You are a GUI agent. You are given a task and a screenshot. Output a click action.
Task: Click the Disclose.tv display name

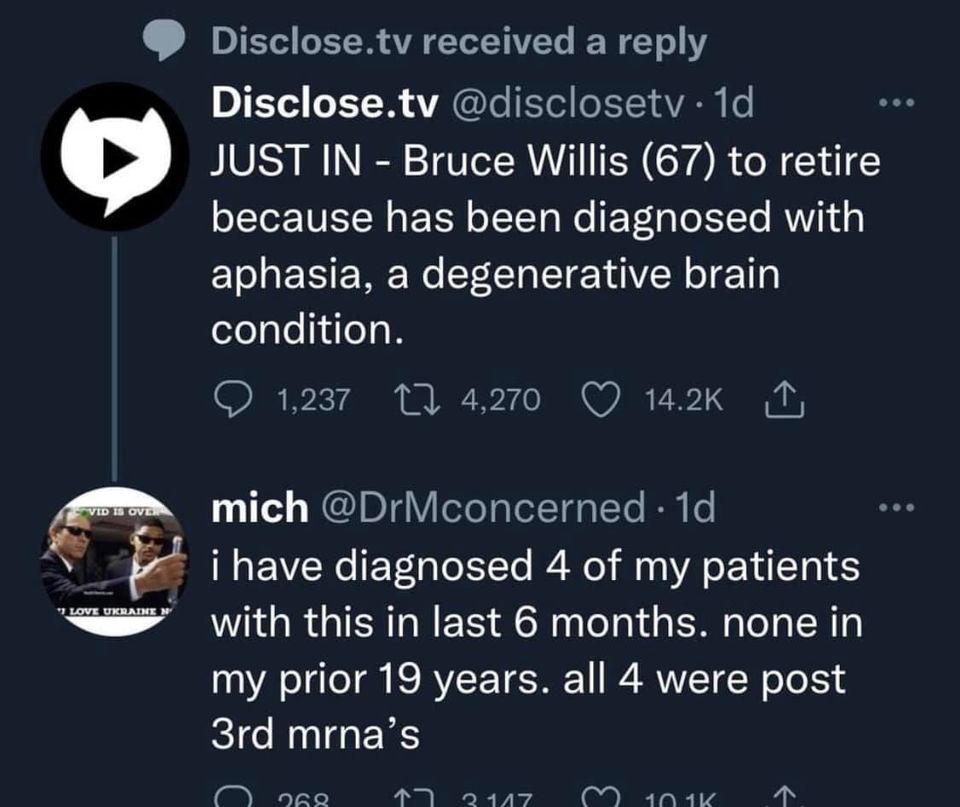point(325,106)
